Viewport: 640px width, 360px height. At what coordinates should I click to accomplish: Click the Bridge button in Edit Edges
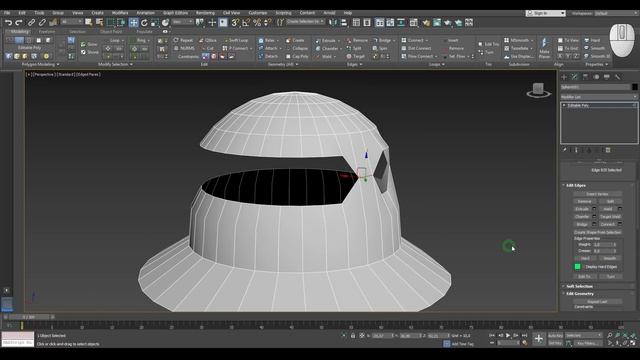point(582,224)
